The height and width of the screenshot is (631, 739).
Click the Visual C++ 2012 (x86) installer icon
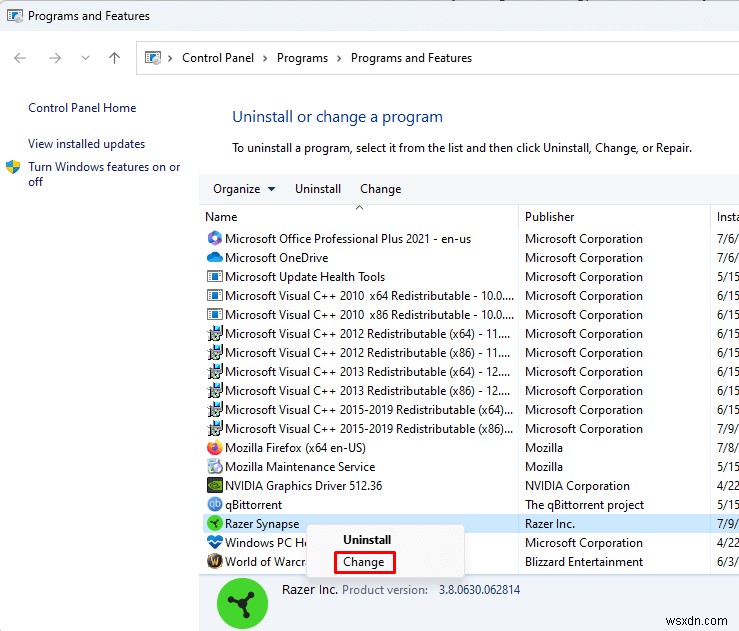(214, 352)
